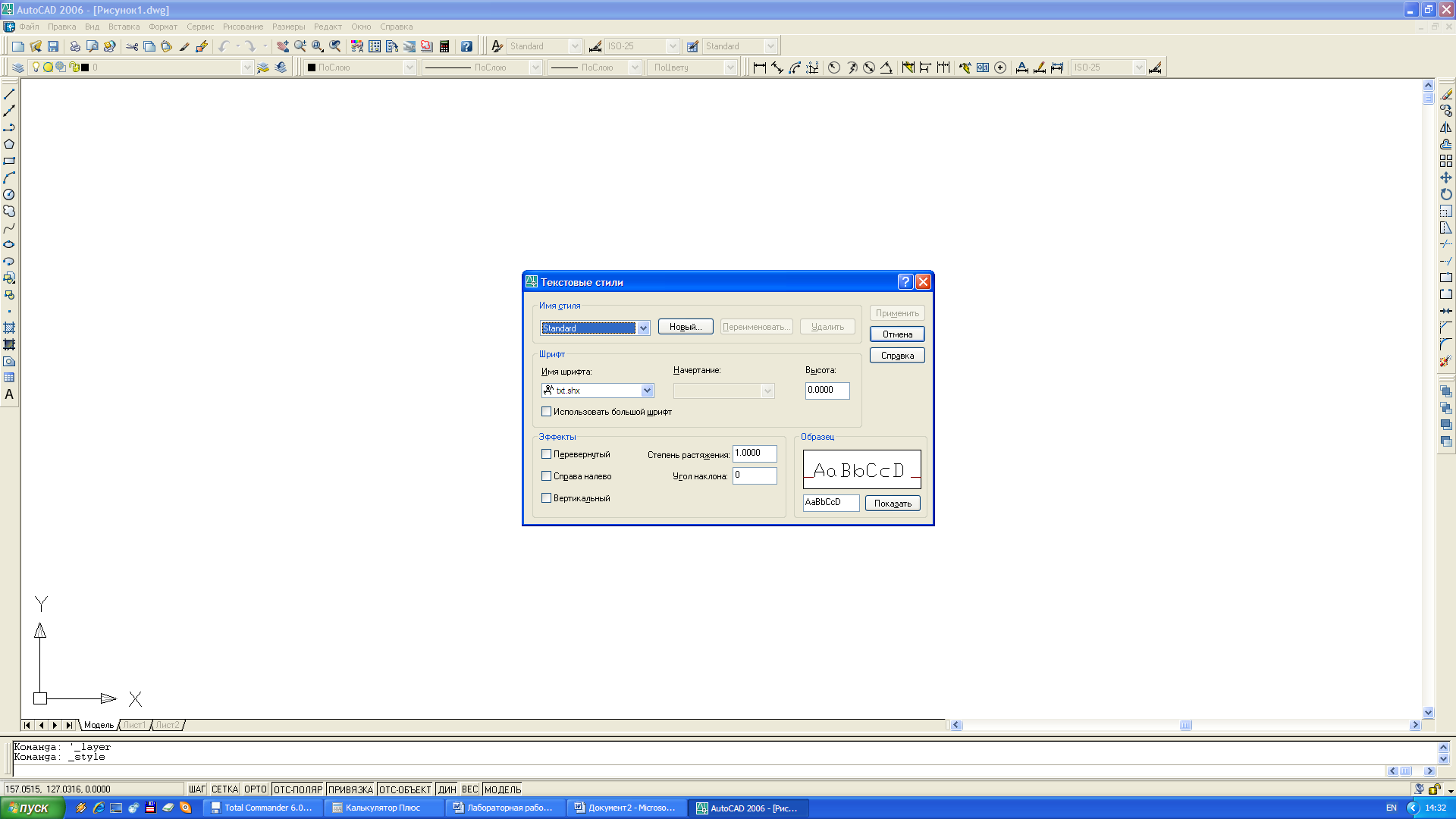
Task: Select the Circle tool
Action: [9, 194]
